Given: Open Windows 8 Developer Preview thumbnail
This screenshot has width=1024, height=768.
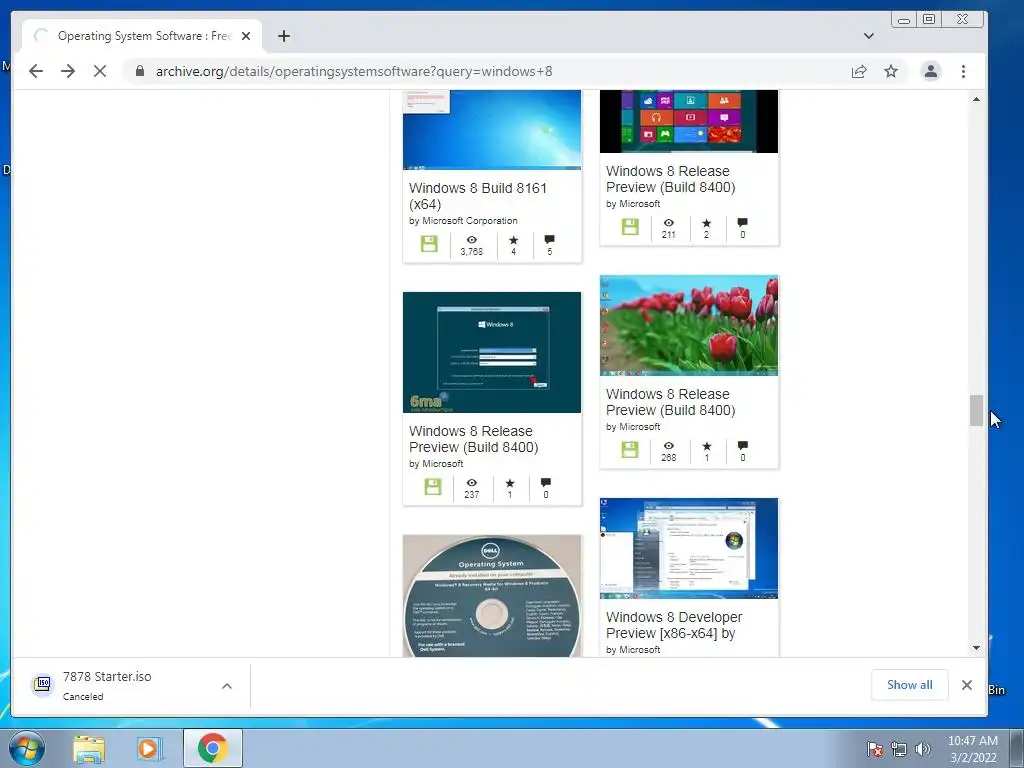Looking at the screenshot, I should click(689, 548).
